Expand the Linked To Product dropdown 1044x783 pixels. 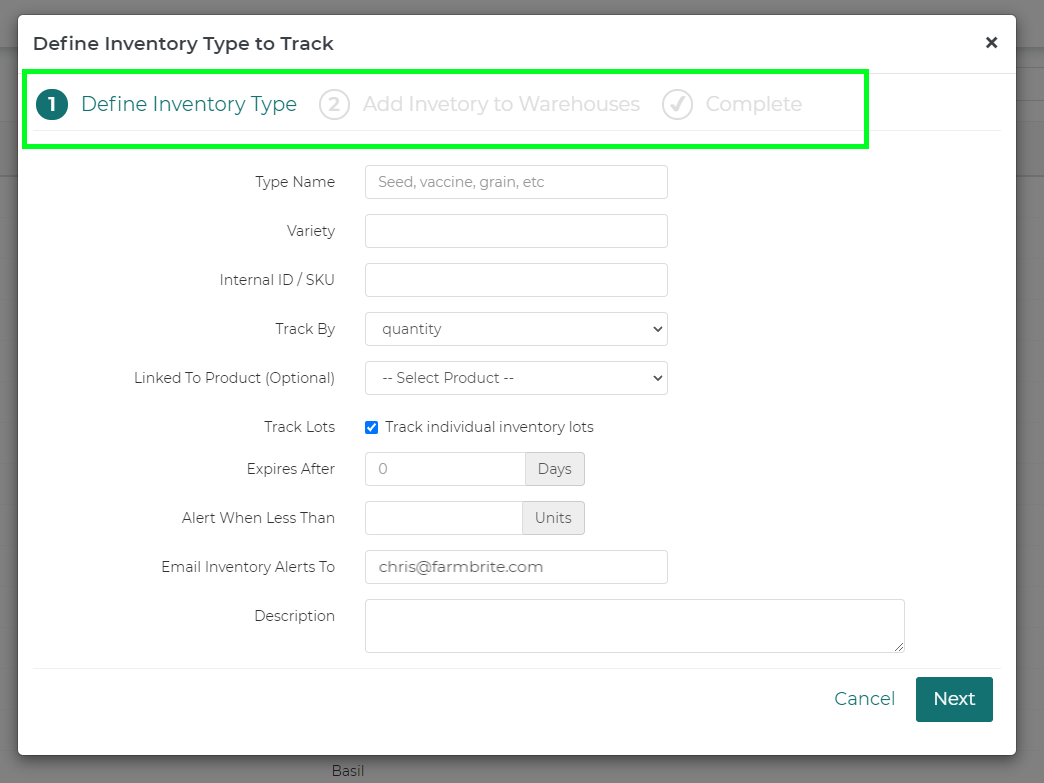pos(516,378)
